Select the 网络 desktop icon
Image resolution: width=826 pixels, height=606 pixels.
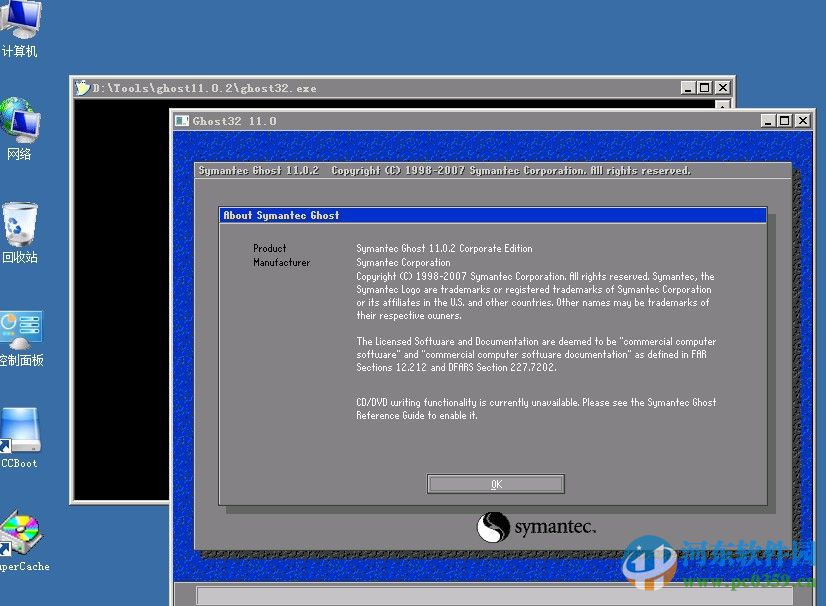pyautogui.click(x=19, y=129)
